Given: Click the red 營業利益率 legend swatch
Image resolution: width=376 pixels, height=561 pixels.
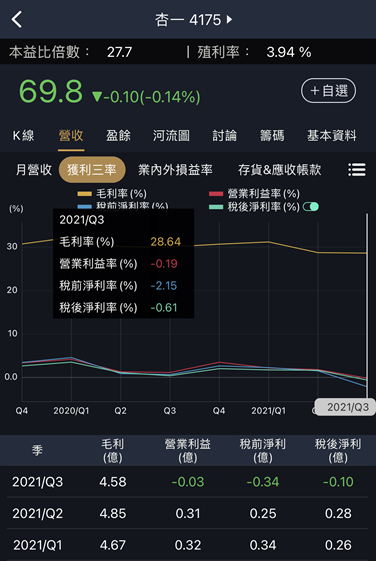Looking at the screenshot, I should coord(216,194).
